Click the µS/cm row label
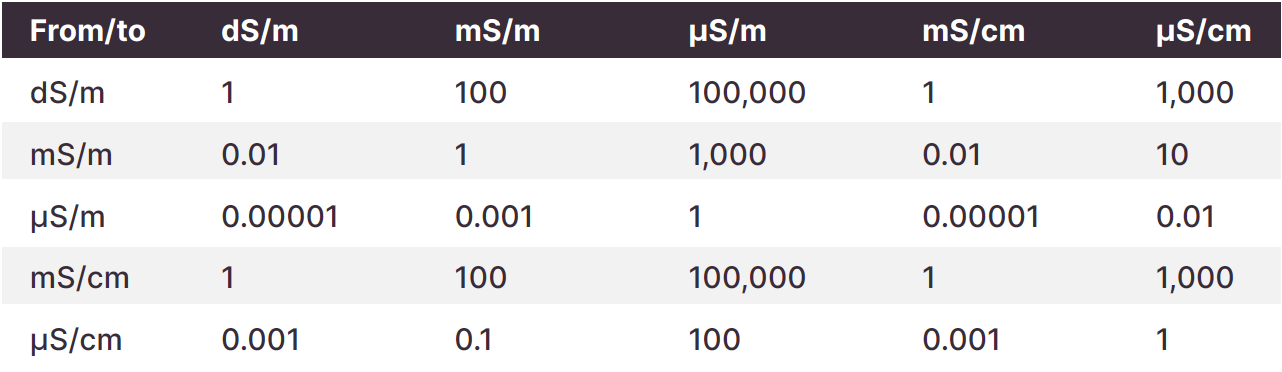This screenshot has height=372, width=1282. (76, 339)
